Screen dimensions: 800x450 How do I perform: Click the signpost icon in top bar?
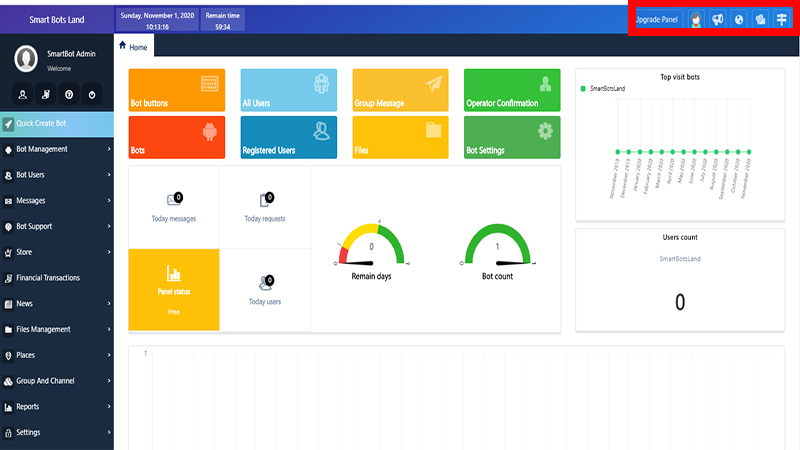coord(782,19)
